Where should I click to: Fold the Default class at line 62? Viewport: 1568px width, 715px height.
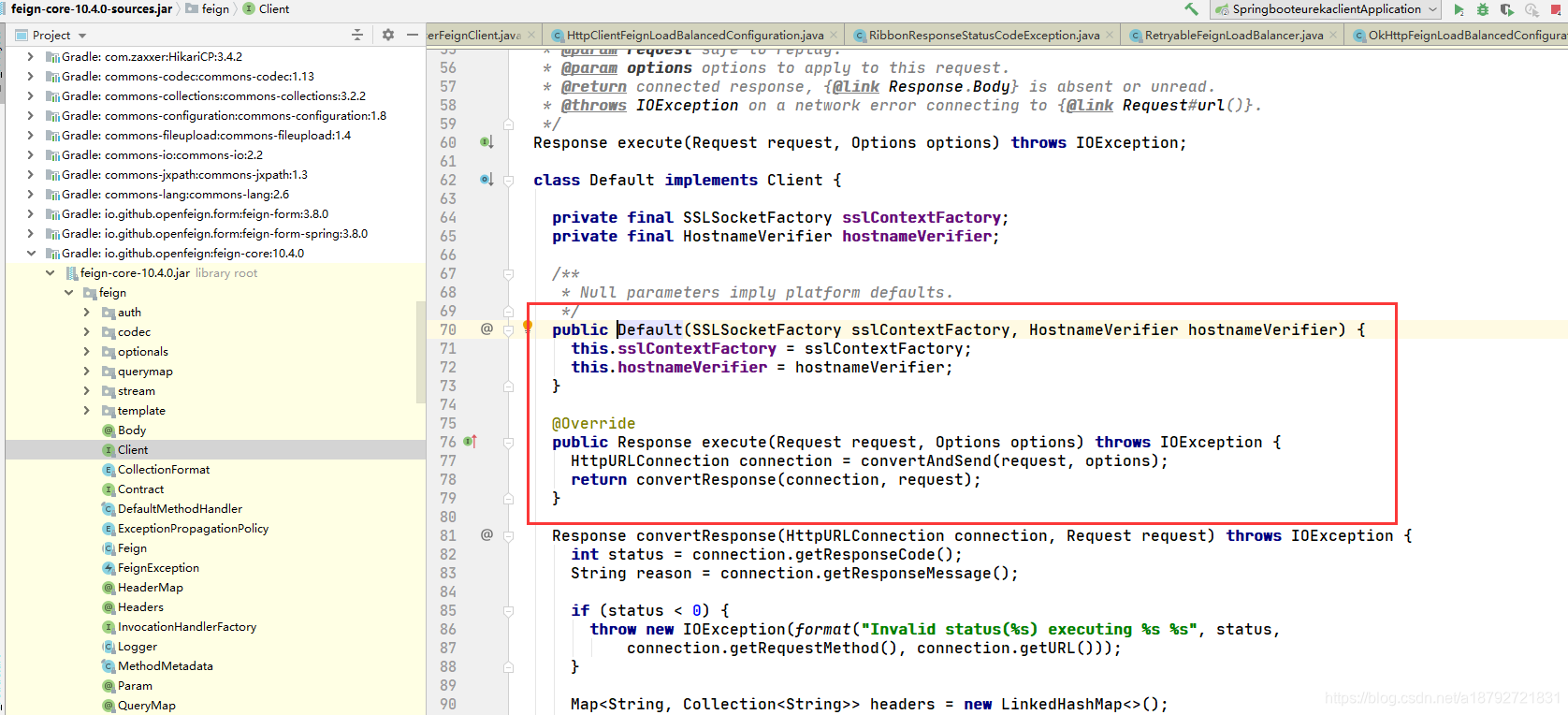[x=508, y=180]
